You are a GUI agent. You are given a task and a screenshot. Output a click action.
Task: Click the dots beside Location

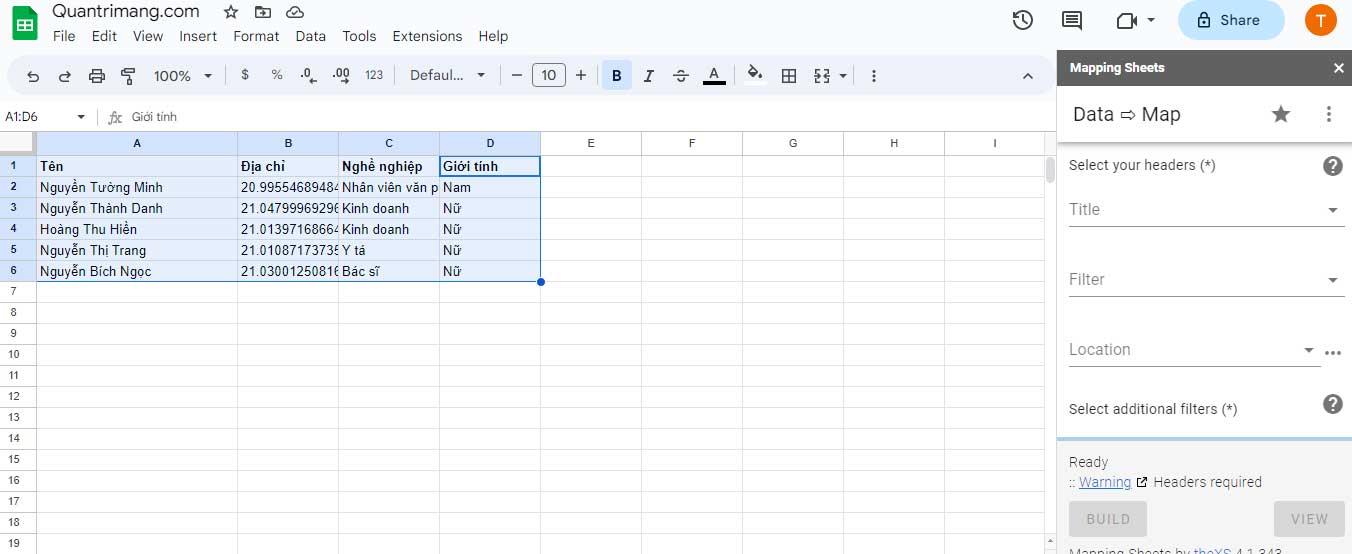1332,352
